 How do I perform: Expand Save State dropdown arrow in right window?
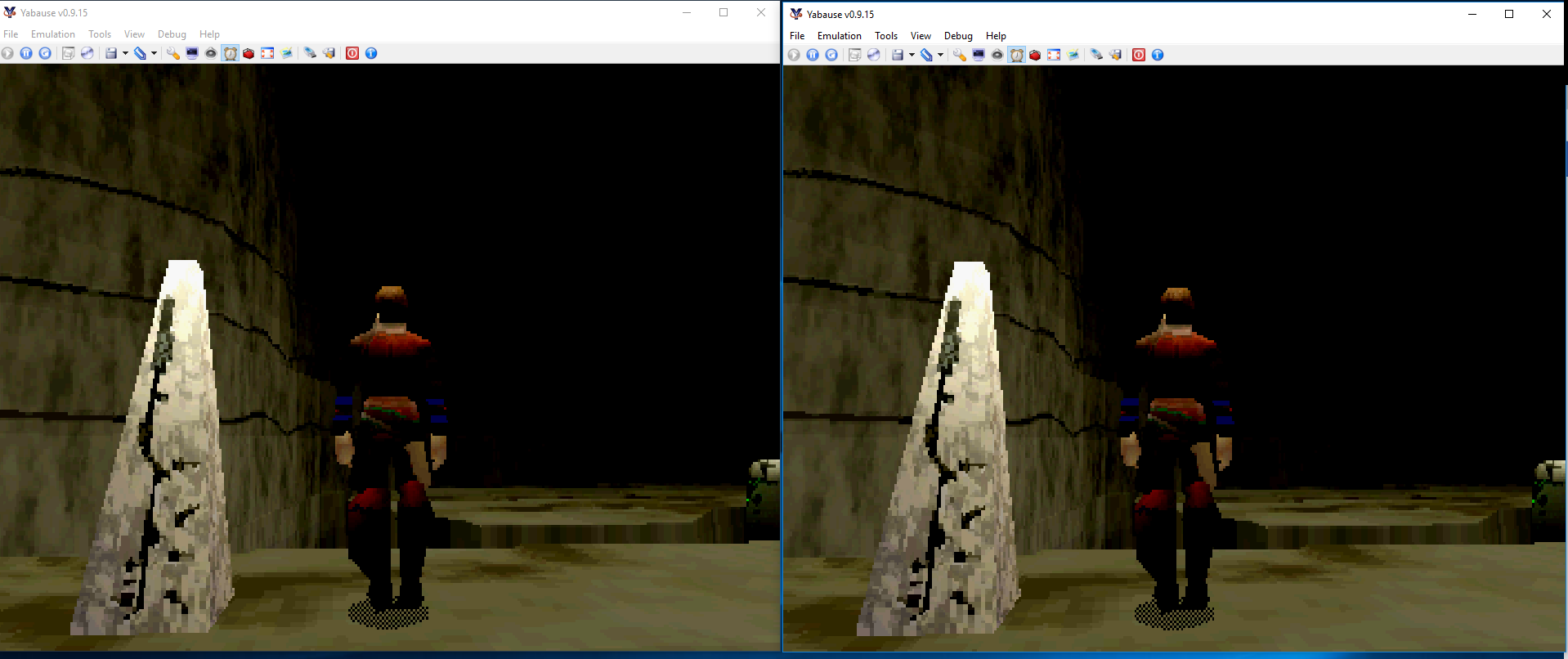click(x=912, y=55)
